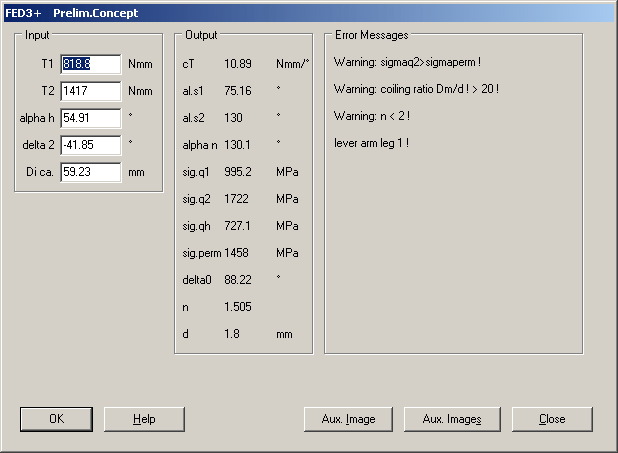Click the 'lever arm leg 1' message
The width and height of the screenshot is (618, 453).
[372, 143]
